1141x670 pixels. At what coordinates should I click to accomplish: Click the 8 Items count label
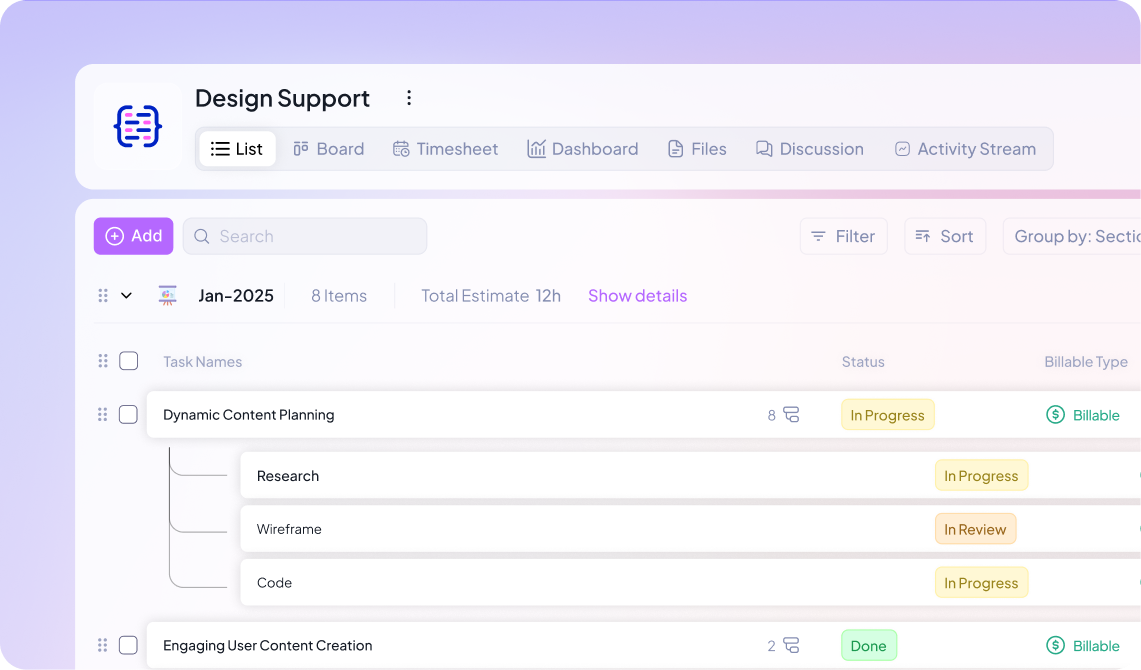[x=339, y=295]
